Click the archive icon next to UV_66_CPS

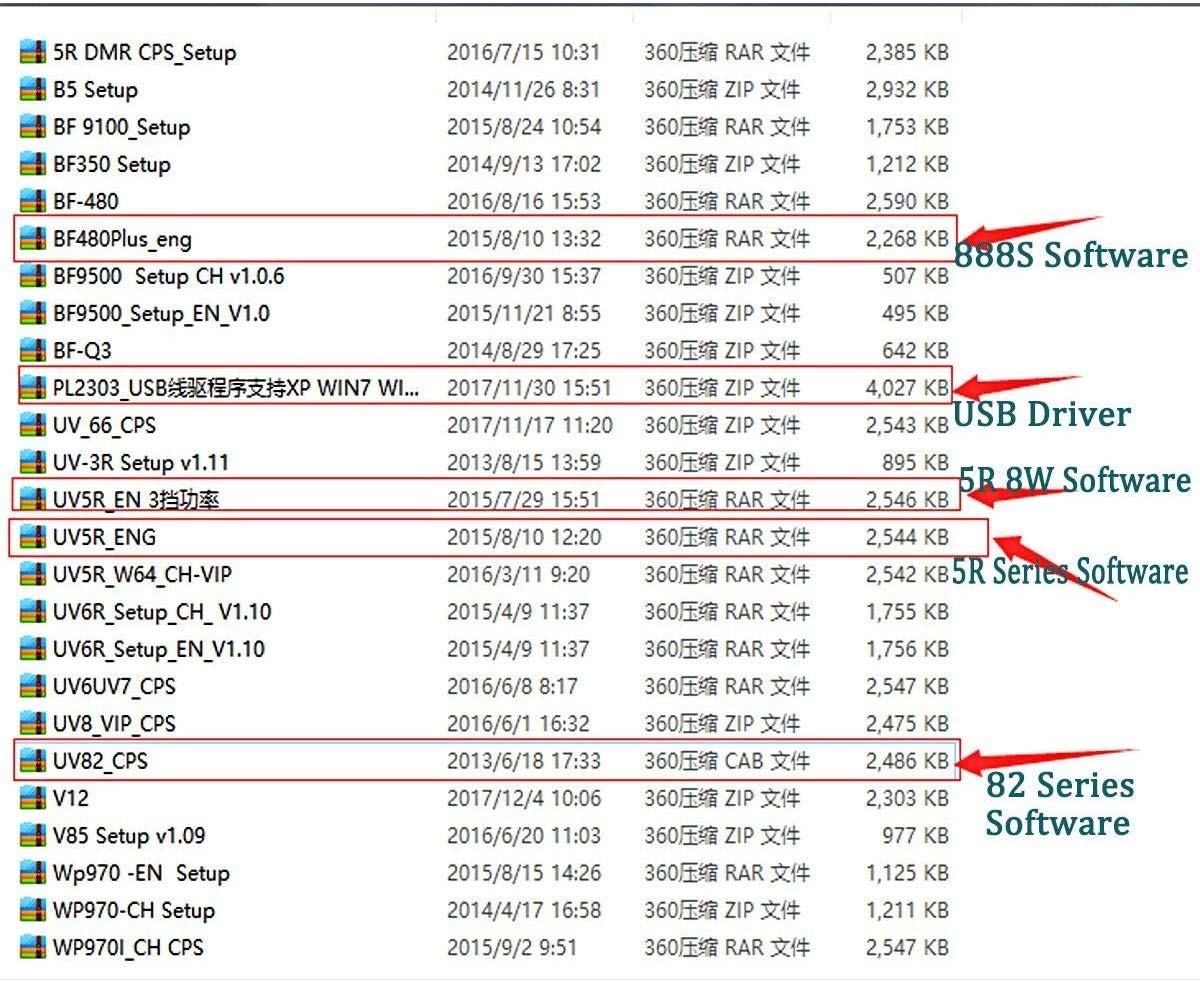(34, 426)
